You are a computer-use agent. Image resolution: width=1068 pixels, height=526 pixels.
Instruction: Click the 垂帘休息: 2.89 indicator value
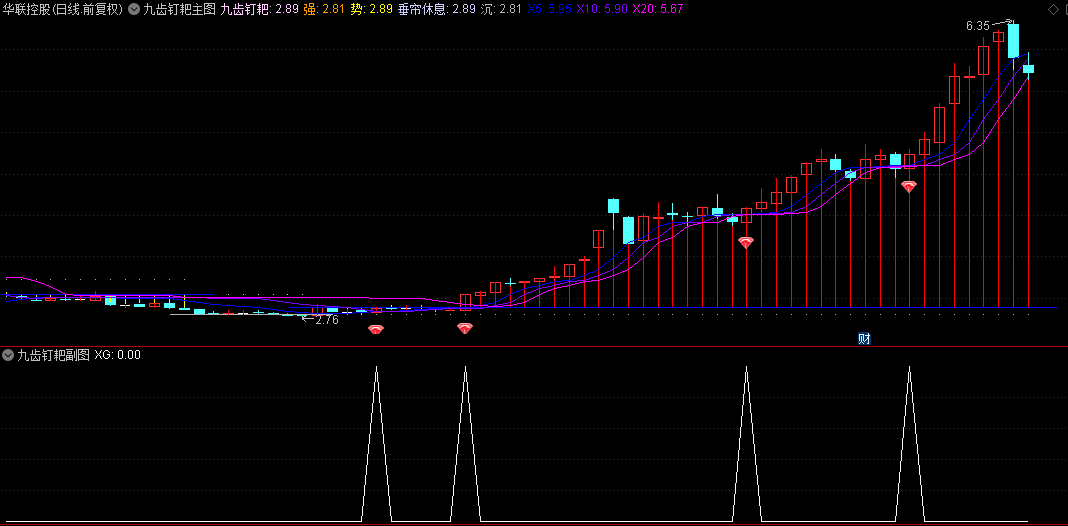point(437,10)
